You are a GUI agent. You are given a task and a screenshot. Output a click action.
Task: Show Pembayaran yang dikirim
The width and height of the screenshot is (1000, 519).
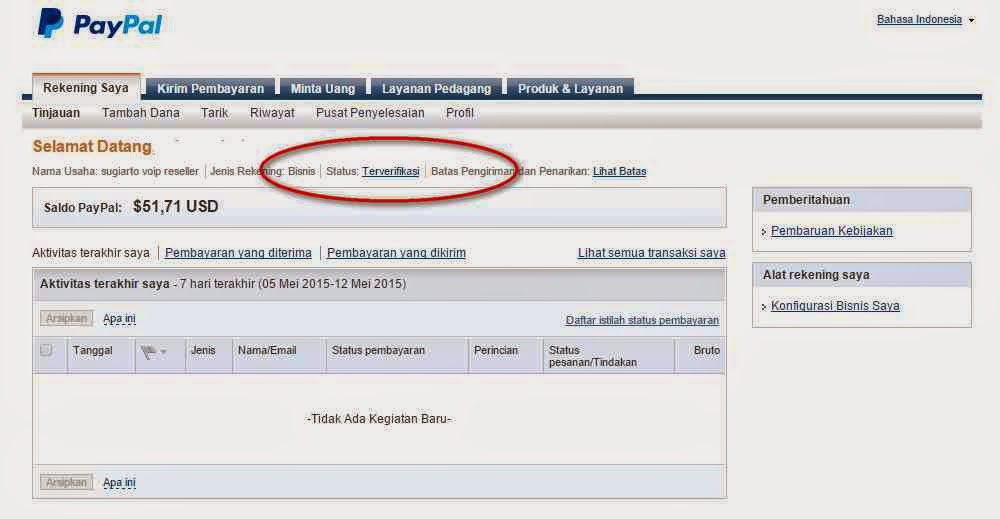point(396,252)
